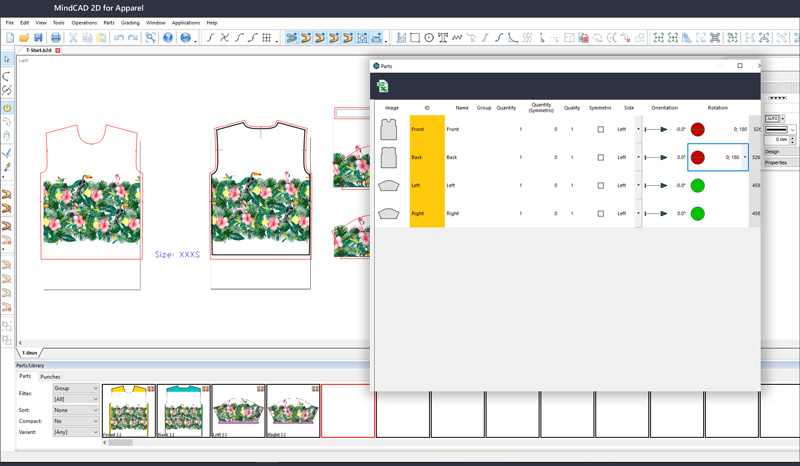Click the Excel export icon in Parts window
This screenshot has width=800, height=466.
(383, 86)
